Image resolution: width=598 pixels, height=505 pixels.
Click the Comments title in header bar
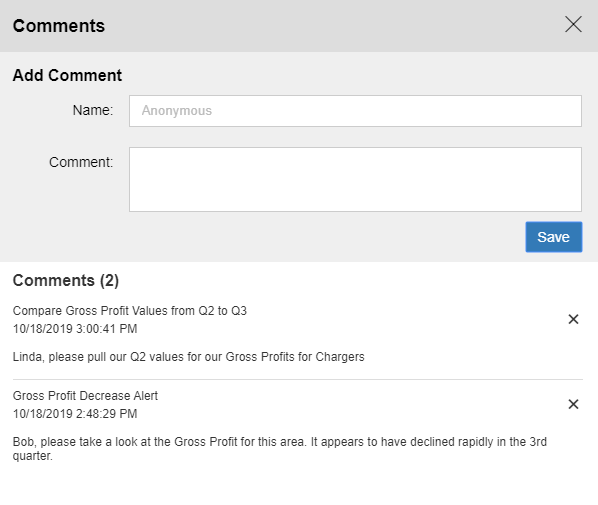pyautogui.click(x=59, y=26)
